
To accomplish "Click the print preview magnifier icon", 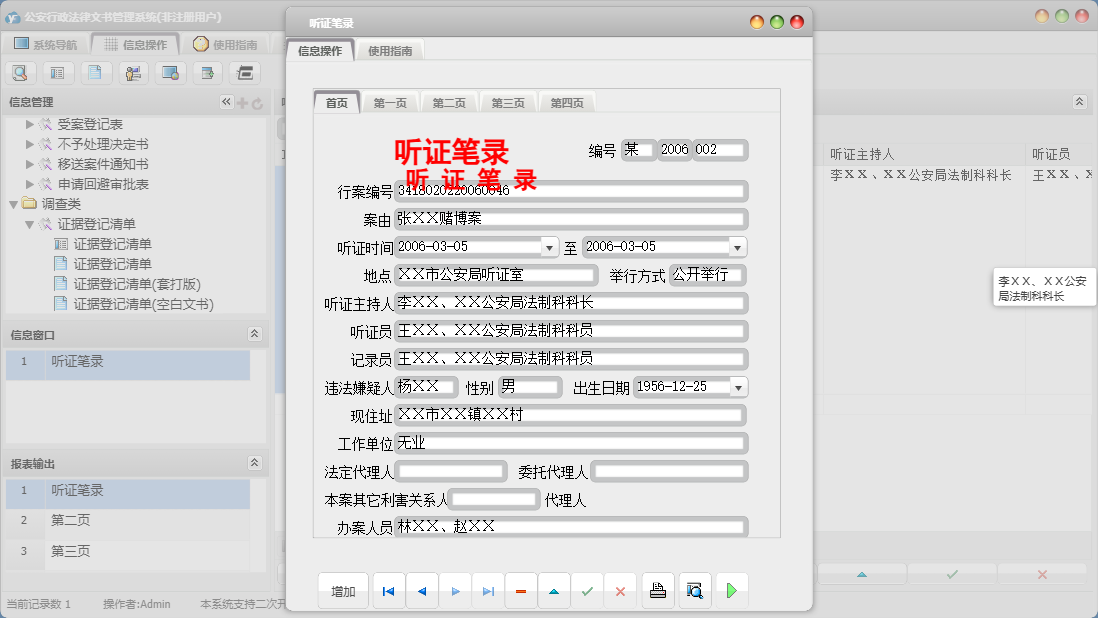I will [x=694, y=590].
